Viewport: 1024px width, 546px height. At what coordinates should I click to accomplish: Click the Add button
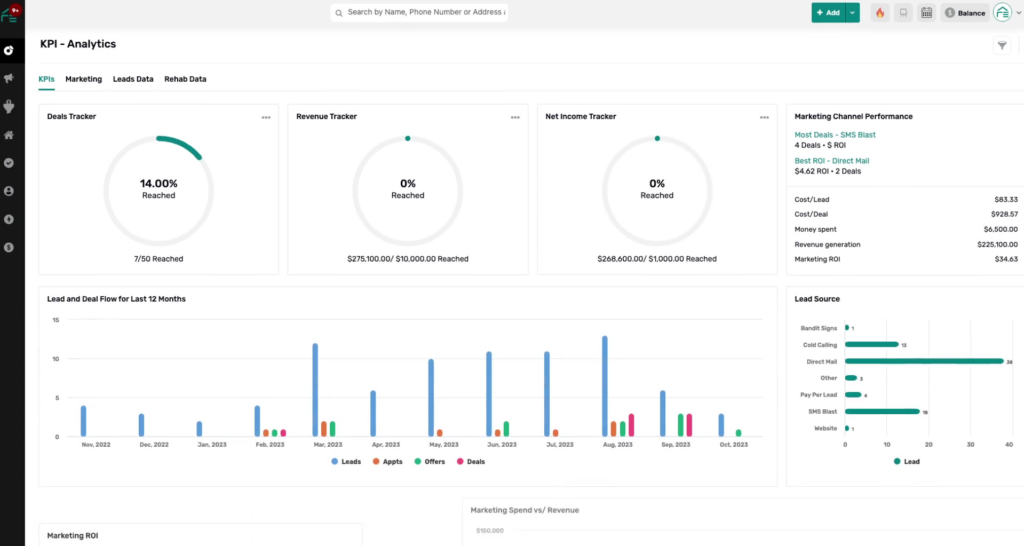829,12
